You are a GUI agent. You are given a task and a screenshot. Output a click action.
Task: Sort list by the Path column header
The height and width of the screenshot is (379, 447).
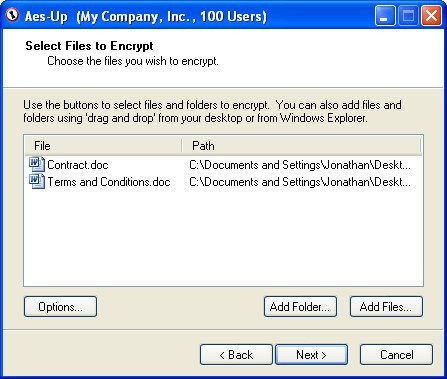(x=302, y=146)
